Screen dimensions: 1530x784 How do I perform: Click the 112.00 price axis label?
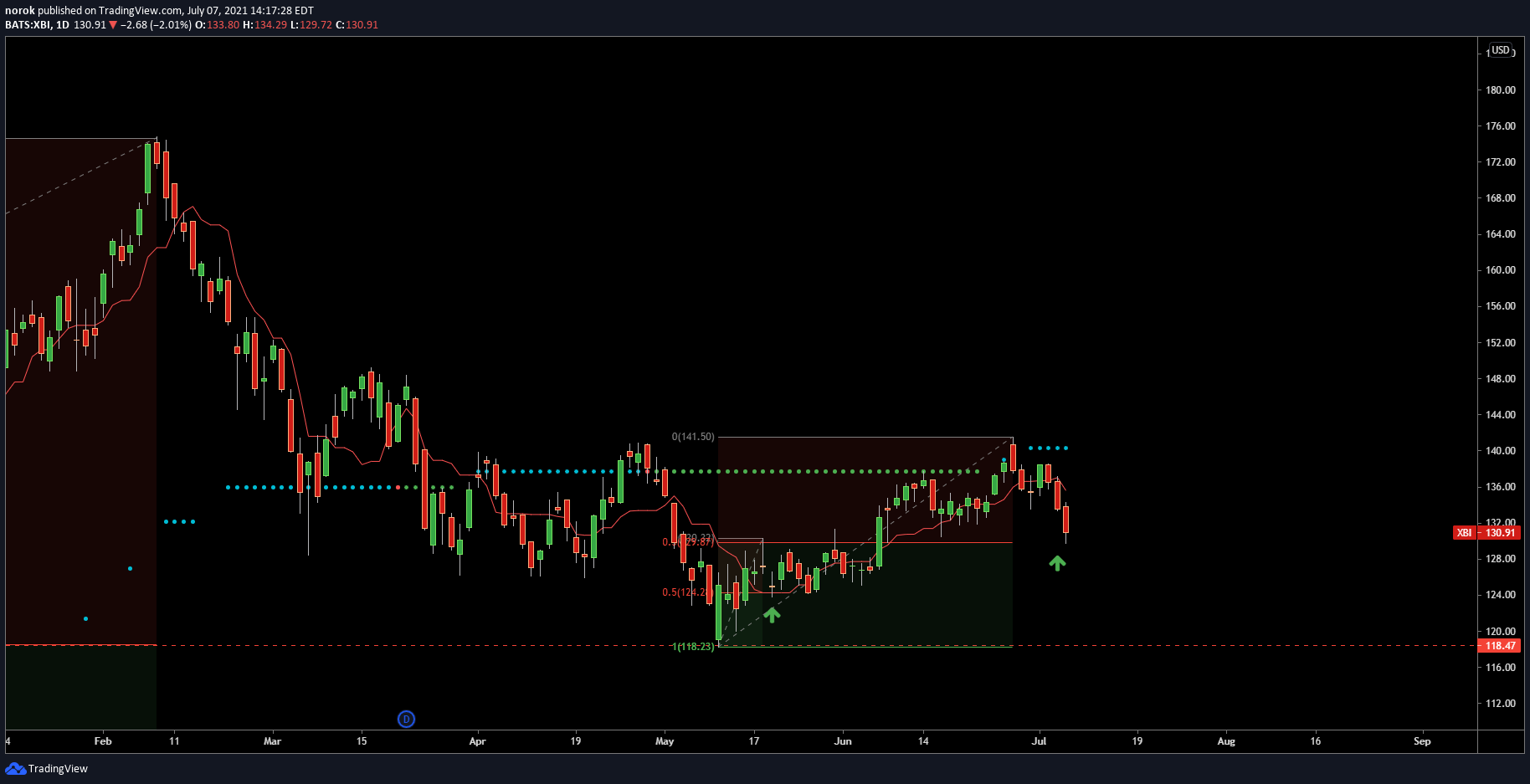pos(1501,703)
